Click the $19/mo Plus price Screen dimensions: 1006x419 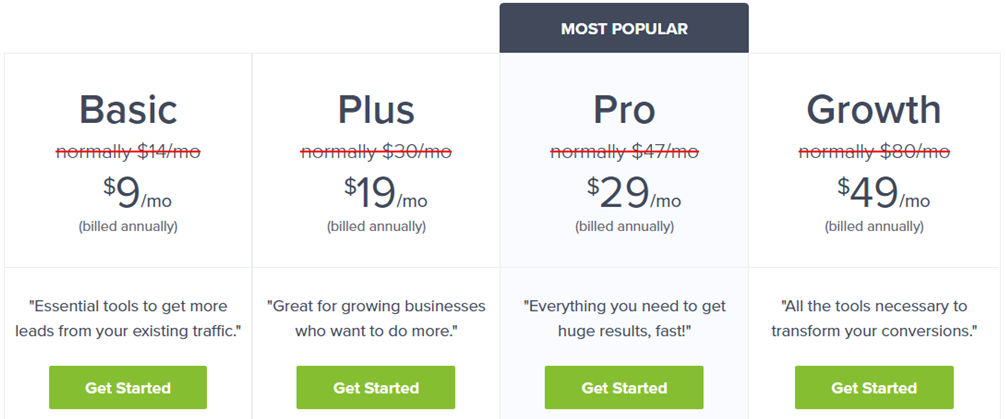pos(386,193)
